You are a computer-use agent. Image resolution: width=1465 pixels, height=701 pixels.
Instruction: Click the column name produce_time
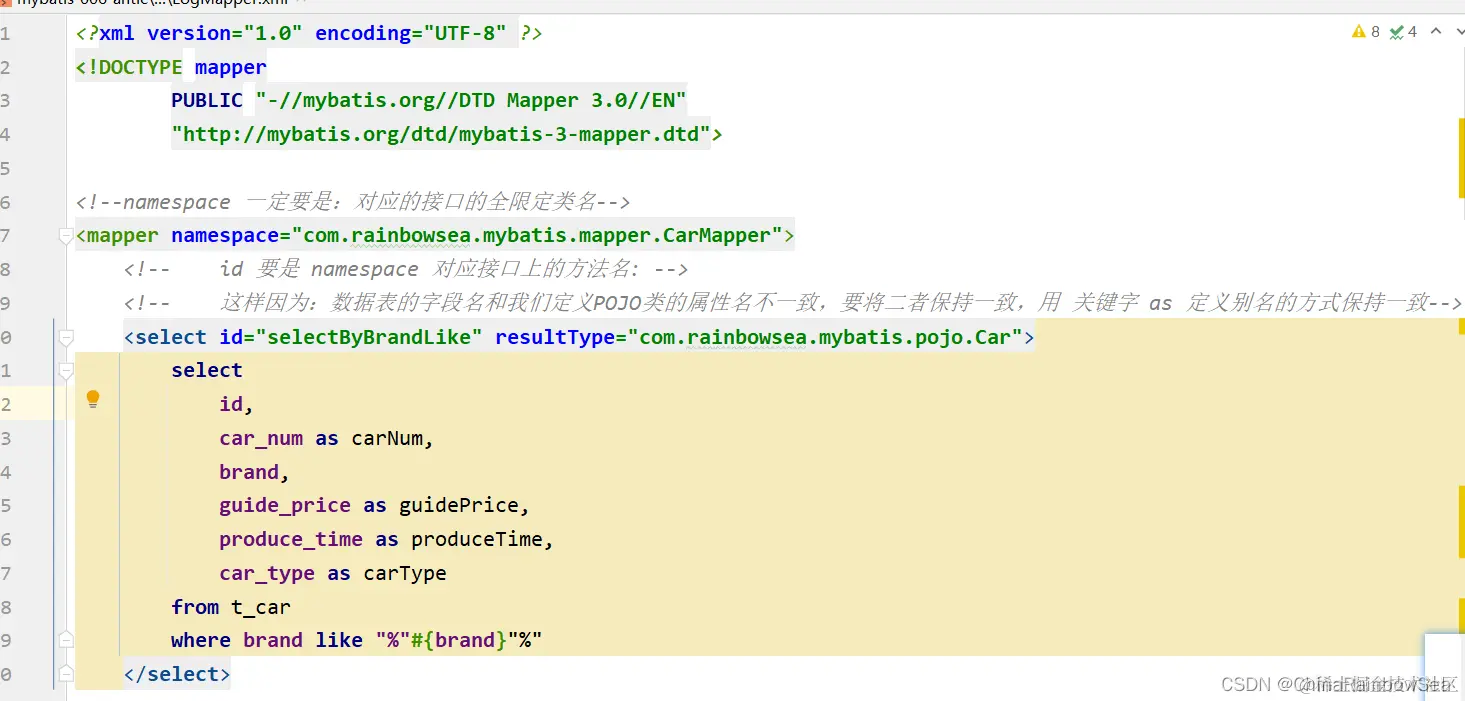291,539
